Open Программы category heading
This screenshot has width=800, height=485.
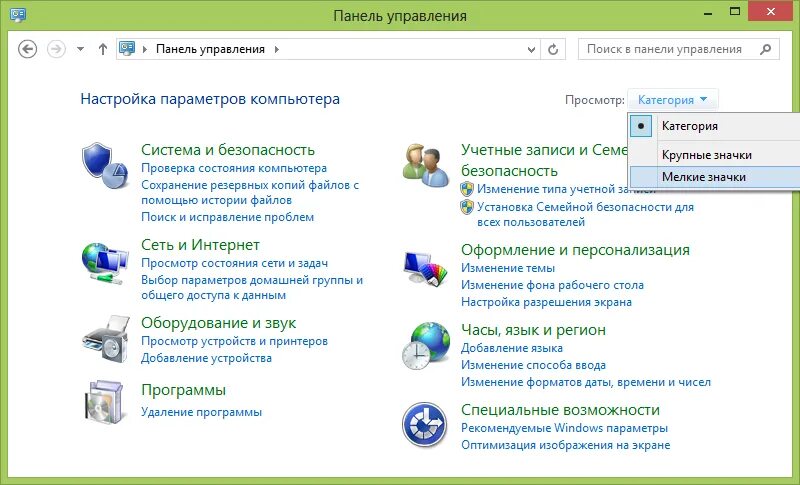[x=183, y=390]
